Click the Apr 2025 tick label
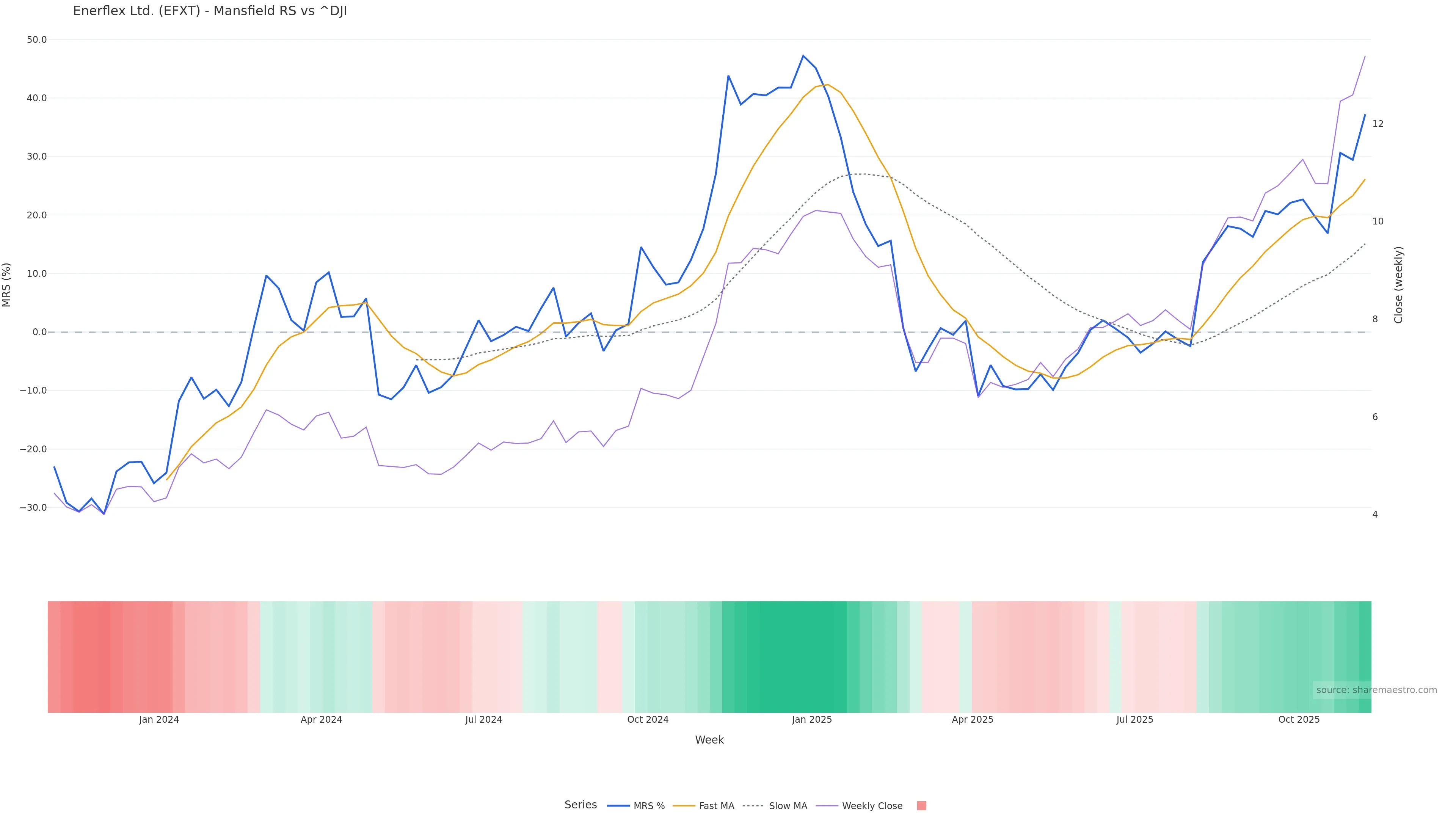1456x819 pixels. click(x=972, y=720)
